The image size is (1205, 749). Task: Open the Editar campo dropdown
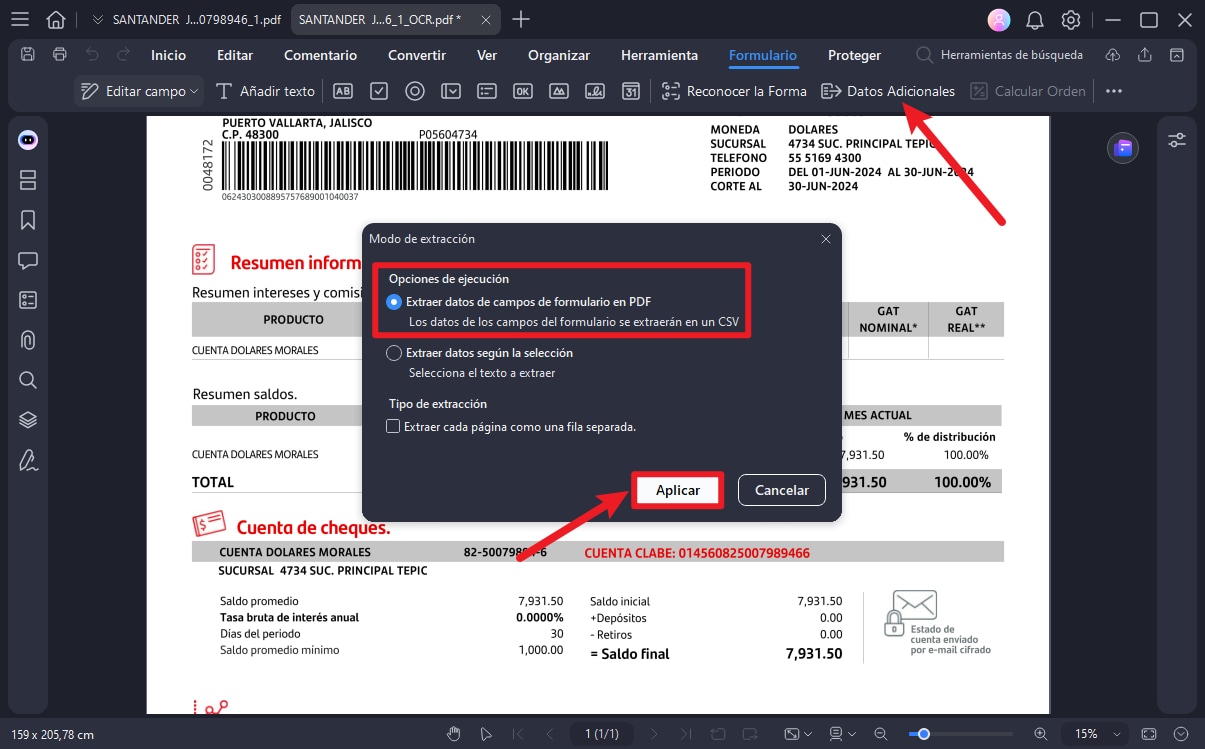click(138, 90)
